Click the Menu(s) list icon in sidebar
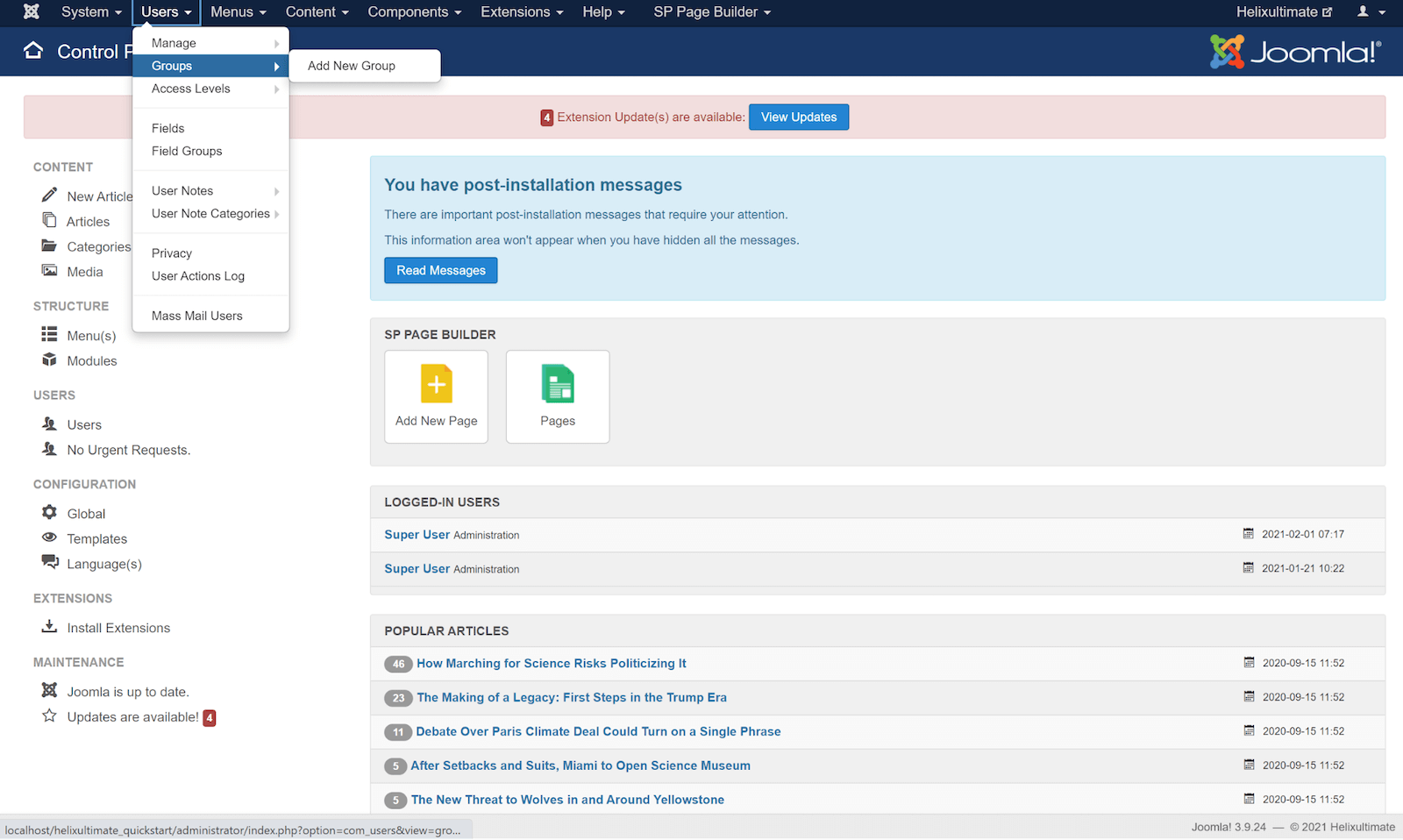 point(50,335)
